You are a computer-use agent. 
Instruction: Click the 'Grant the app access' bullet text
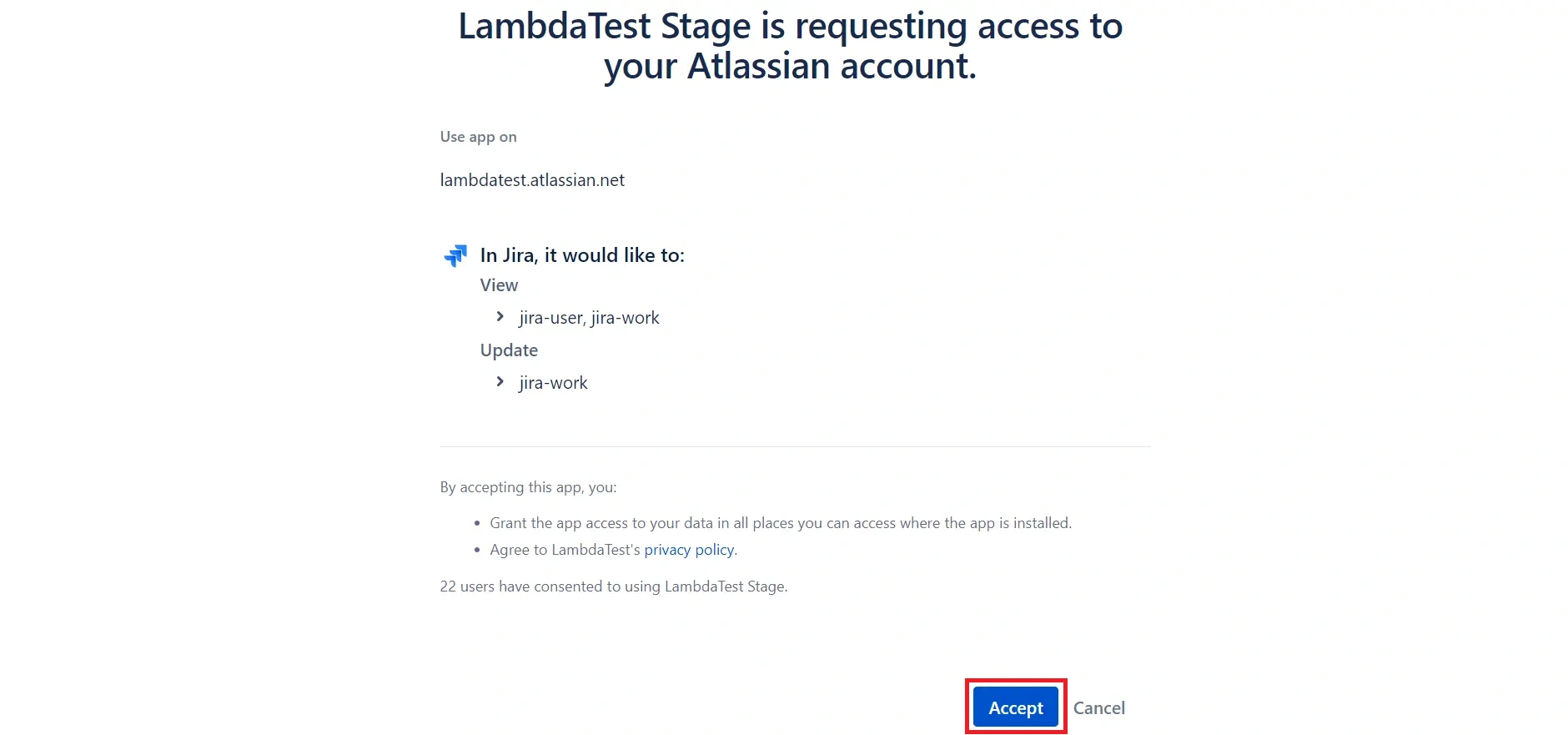point(780,523)
